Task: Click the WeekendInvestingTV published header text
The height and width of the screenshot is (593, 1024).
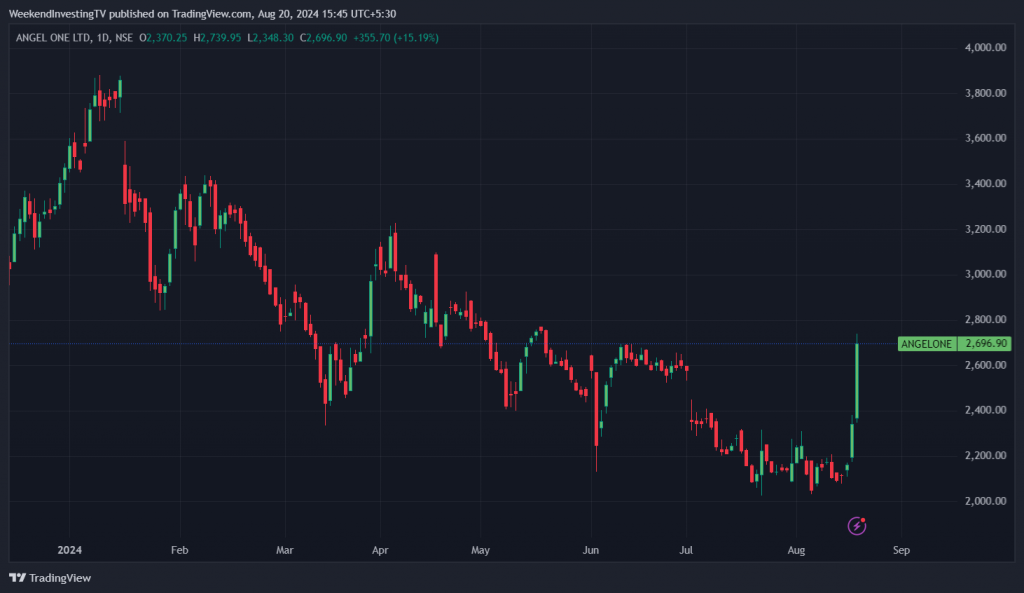Action: pos(202,14)
